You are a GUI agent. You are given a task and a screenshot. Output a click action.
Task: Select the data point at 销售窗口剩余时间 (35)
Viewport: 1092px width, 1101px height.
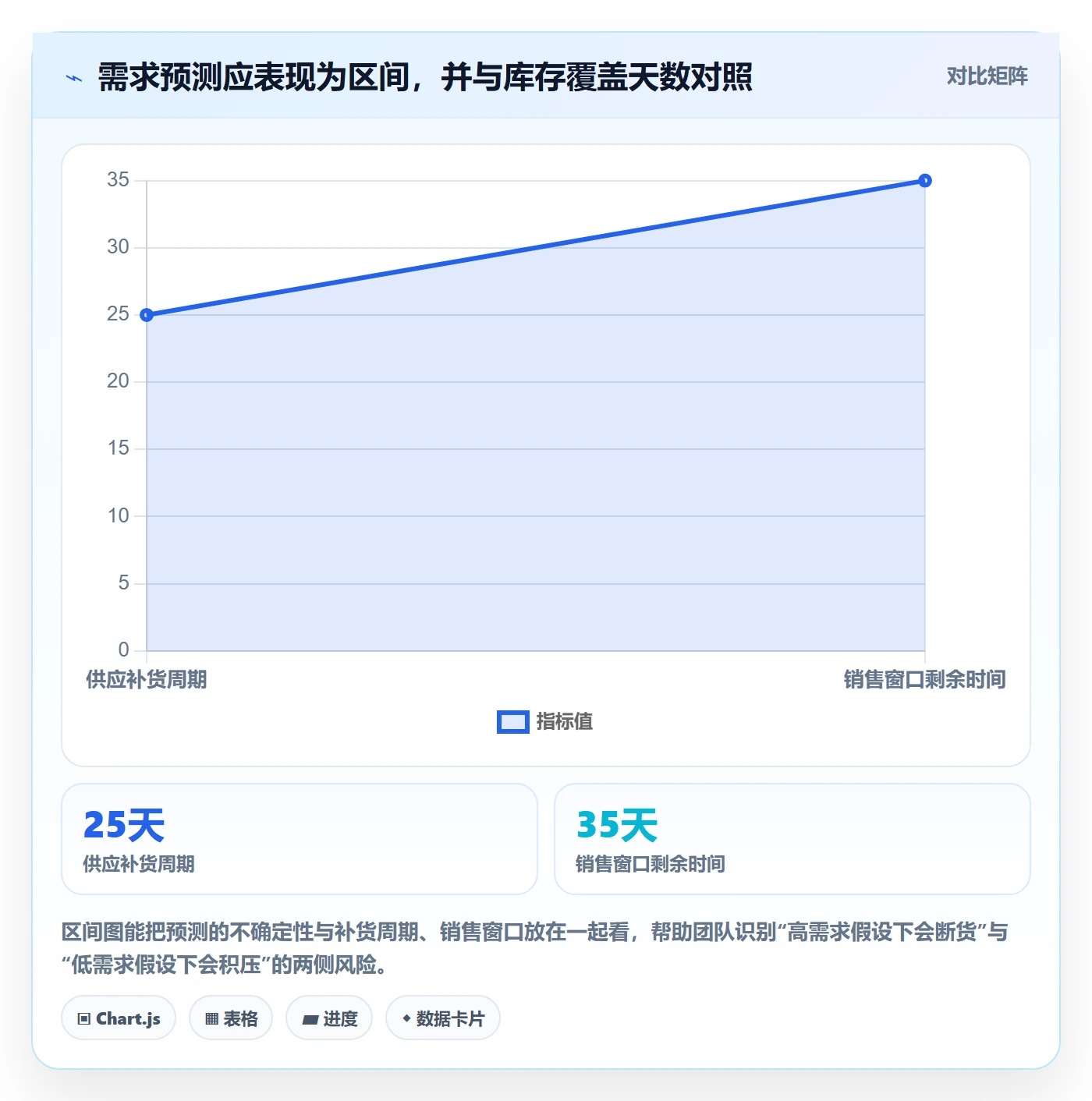924,181
